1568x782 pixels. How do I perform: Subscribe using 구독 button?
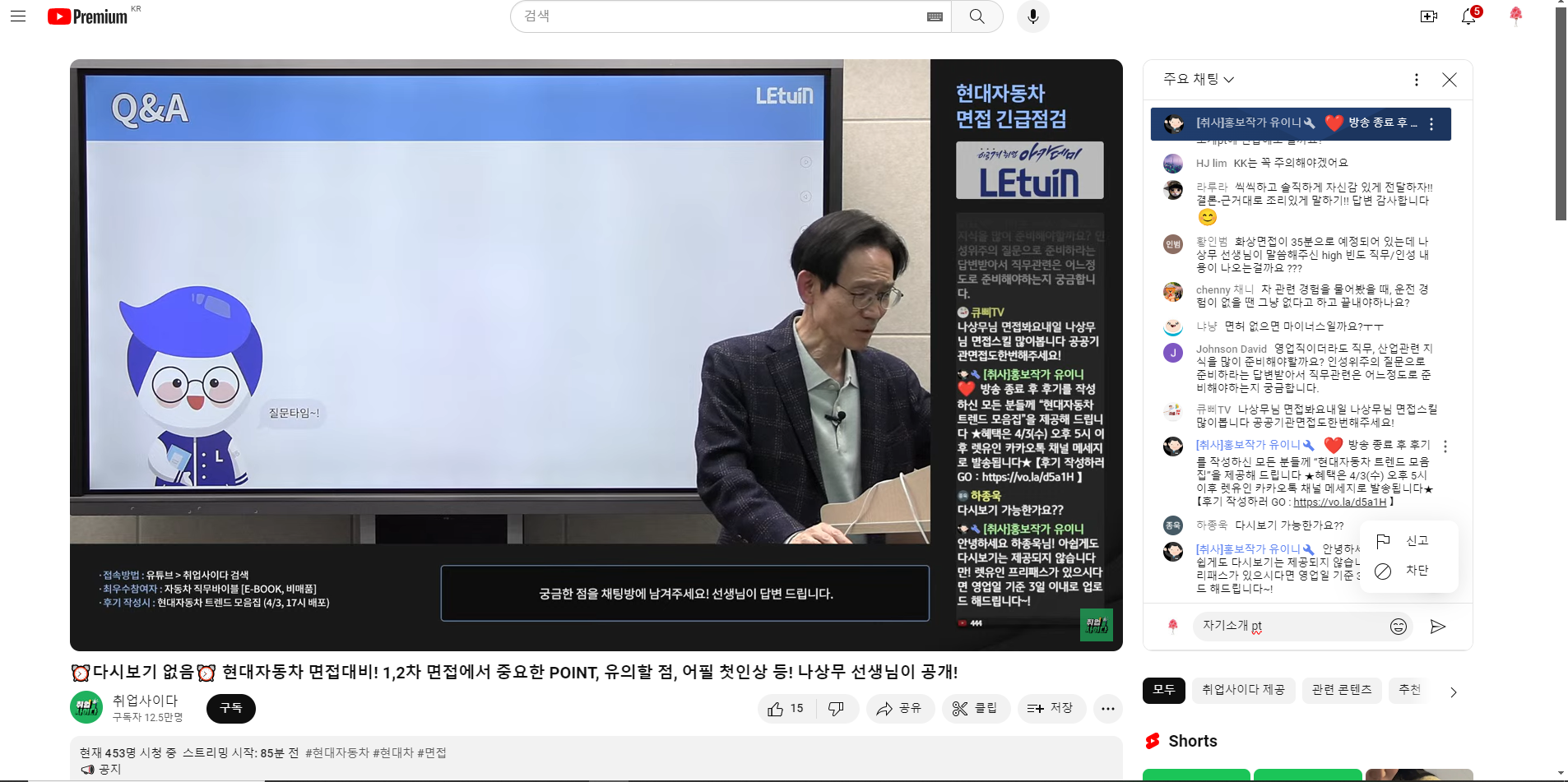[231, 709]
